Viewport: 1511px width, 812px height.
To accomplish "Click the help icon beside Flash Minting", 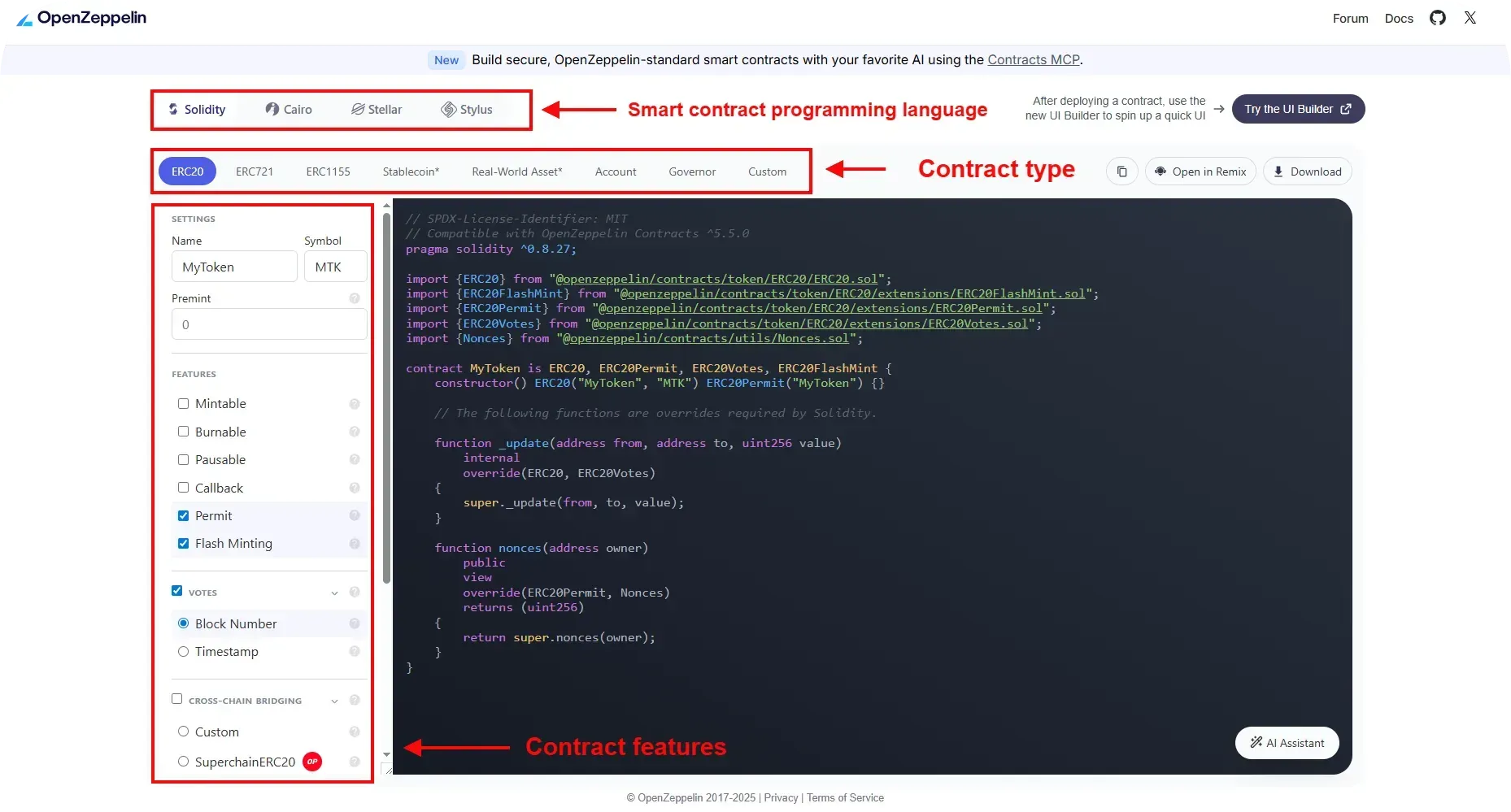I will (355, 544).
